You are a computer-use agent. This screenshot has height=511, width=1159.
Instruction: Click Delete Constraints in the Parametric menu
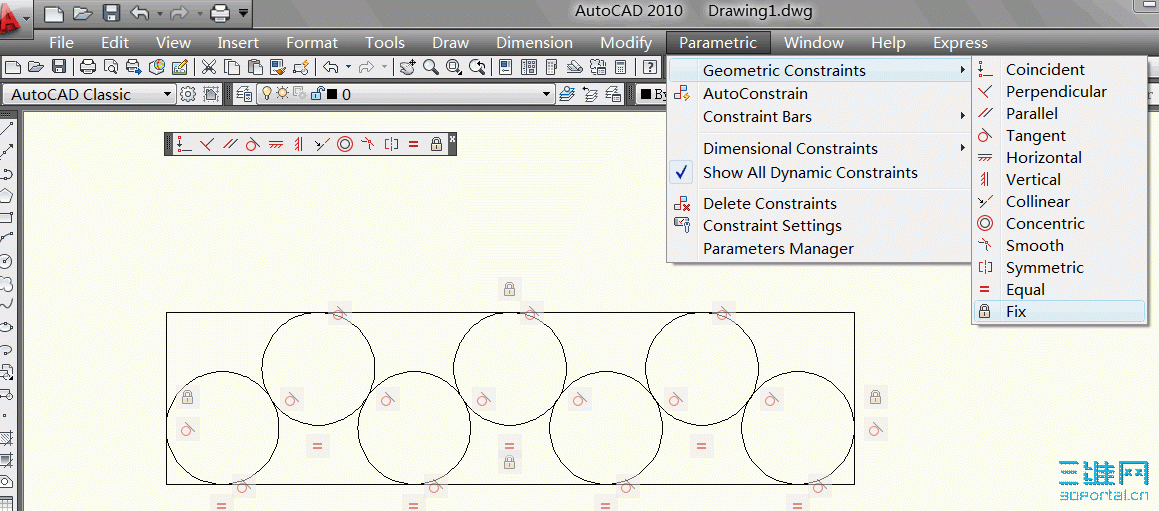tap(820, 203)
